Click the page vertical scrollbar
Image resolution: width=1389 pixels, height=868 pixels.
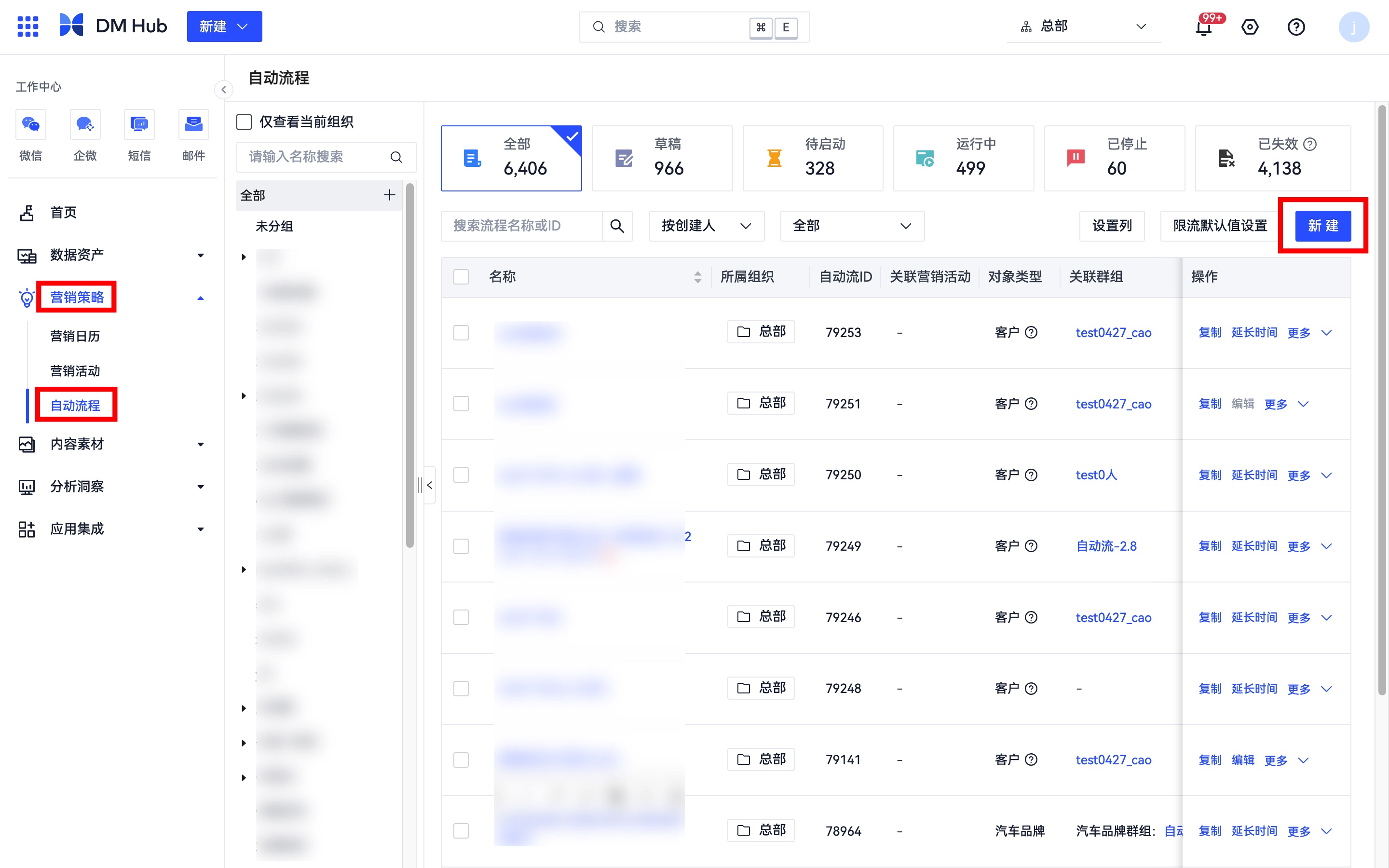click(1382, 400)
